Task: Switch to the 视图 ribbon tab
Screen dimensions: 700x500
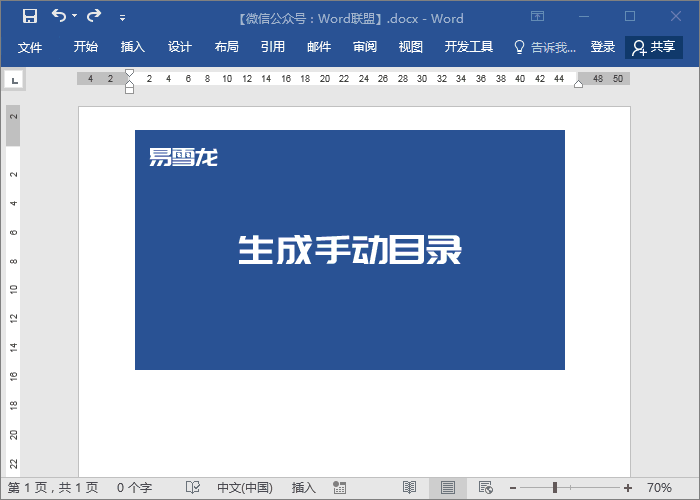Action: click(411, 46)
